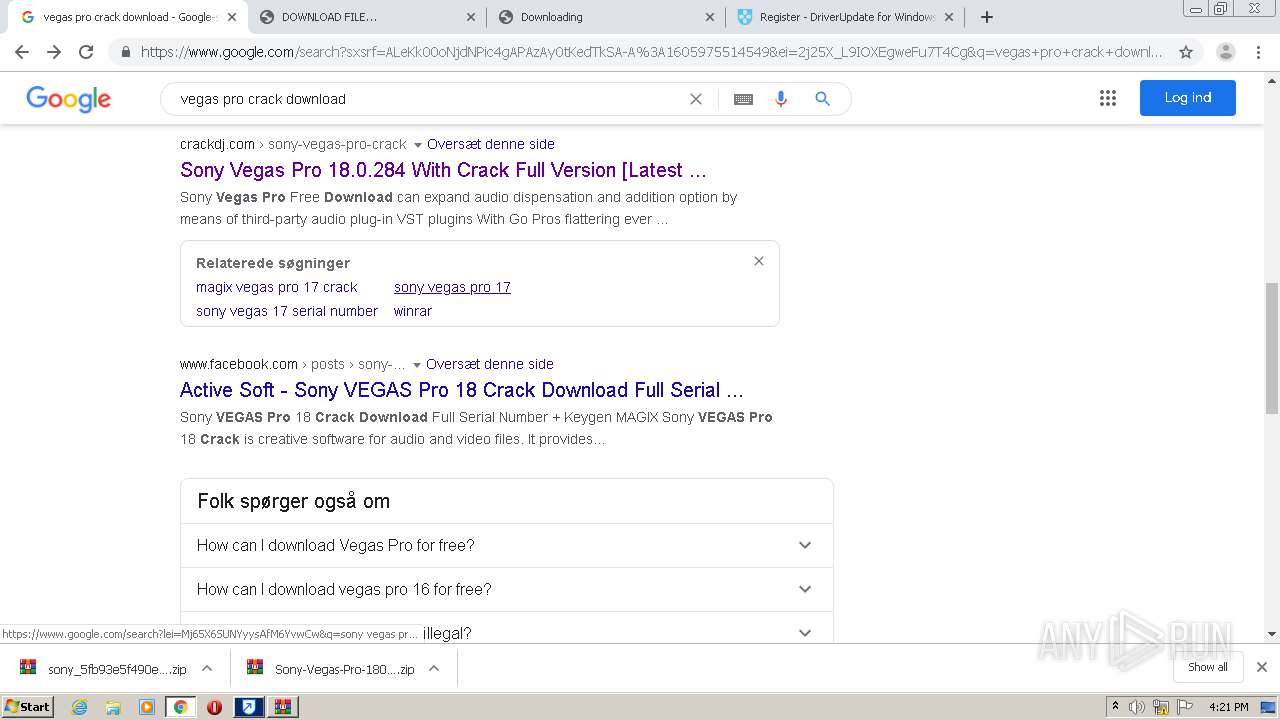Open the Chrome profile avatar icon
Screen dimensions: 1280x720
[x=1226, y=52]
